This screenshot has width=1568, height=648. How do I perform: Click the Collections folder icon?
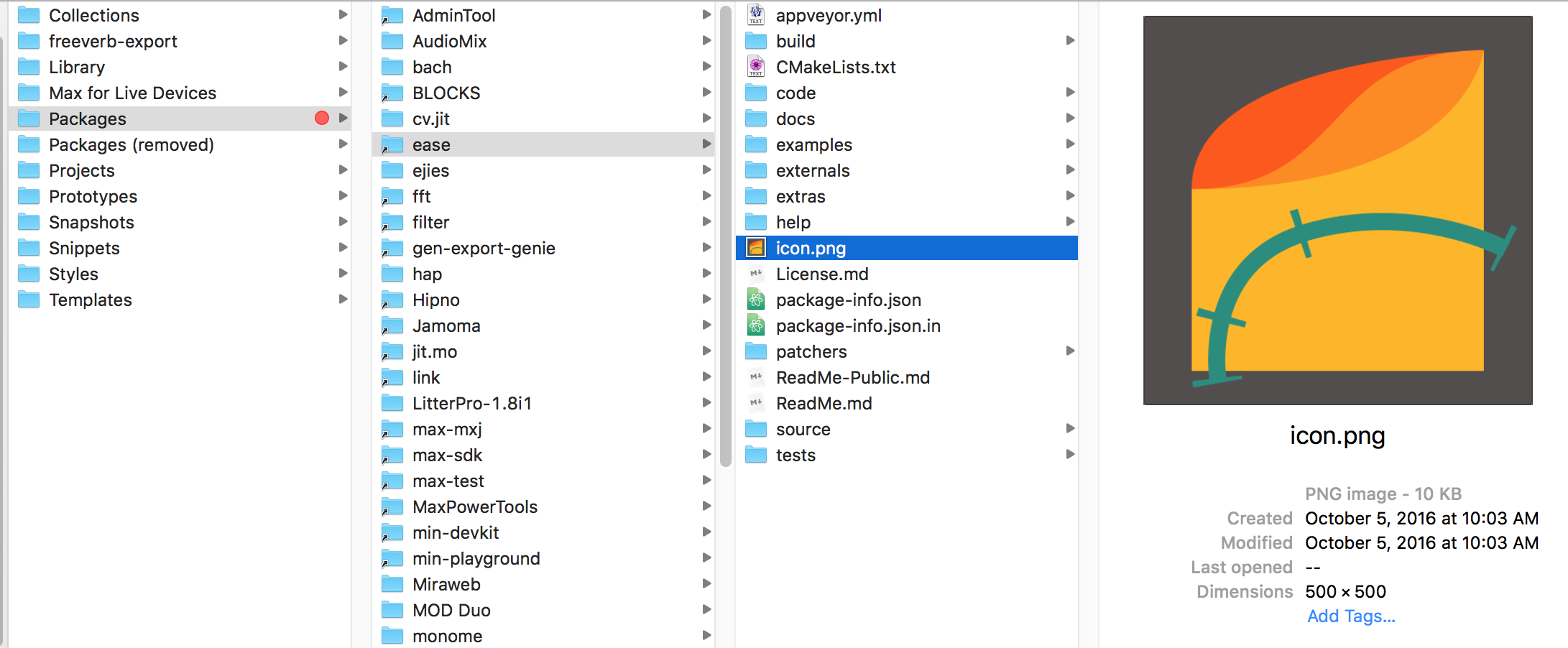pos(29,14)
